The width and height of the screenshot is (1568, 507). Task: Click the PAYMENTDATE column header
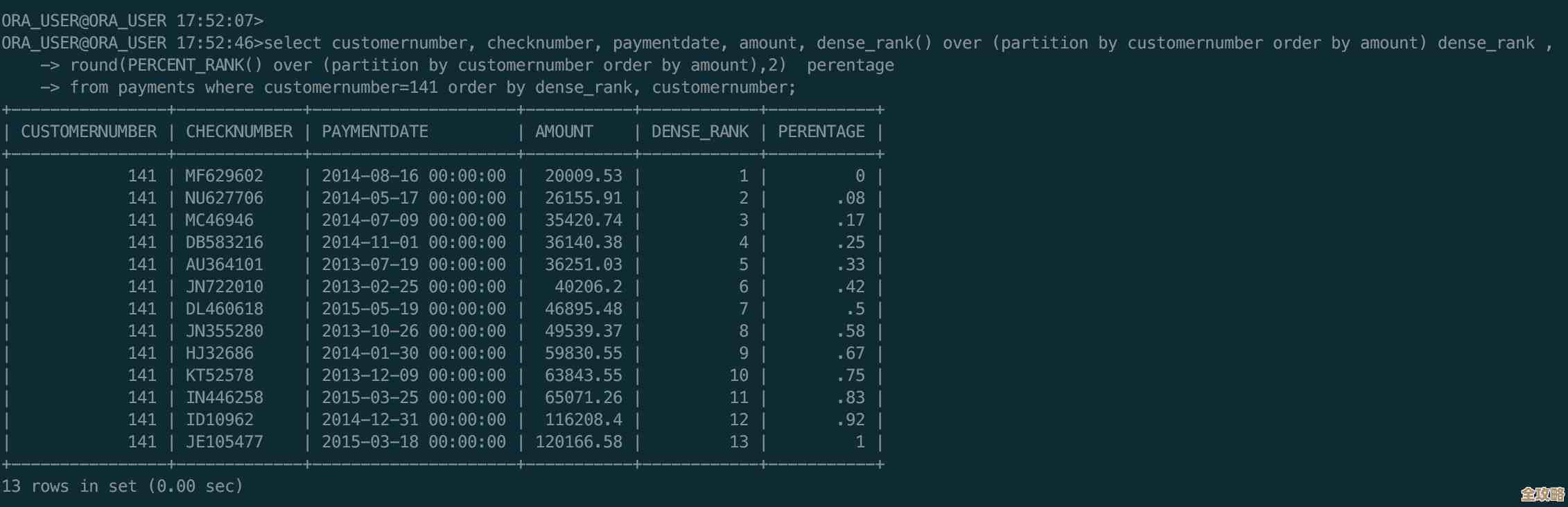374,132
